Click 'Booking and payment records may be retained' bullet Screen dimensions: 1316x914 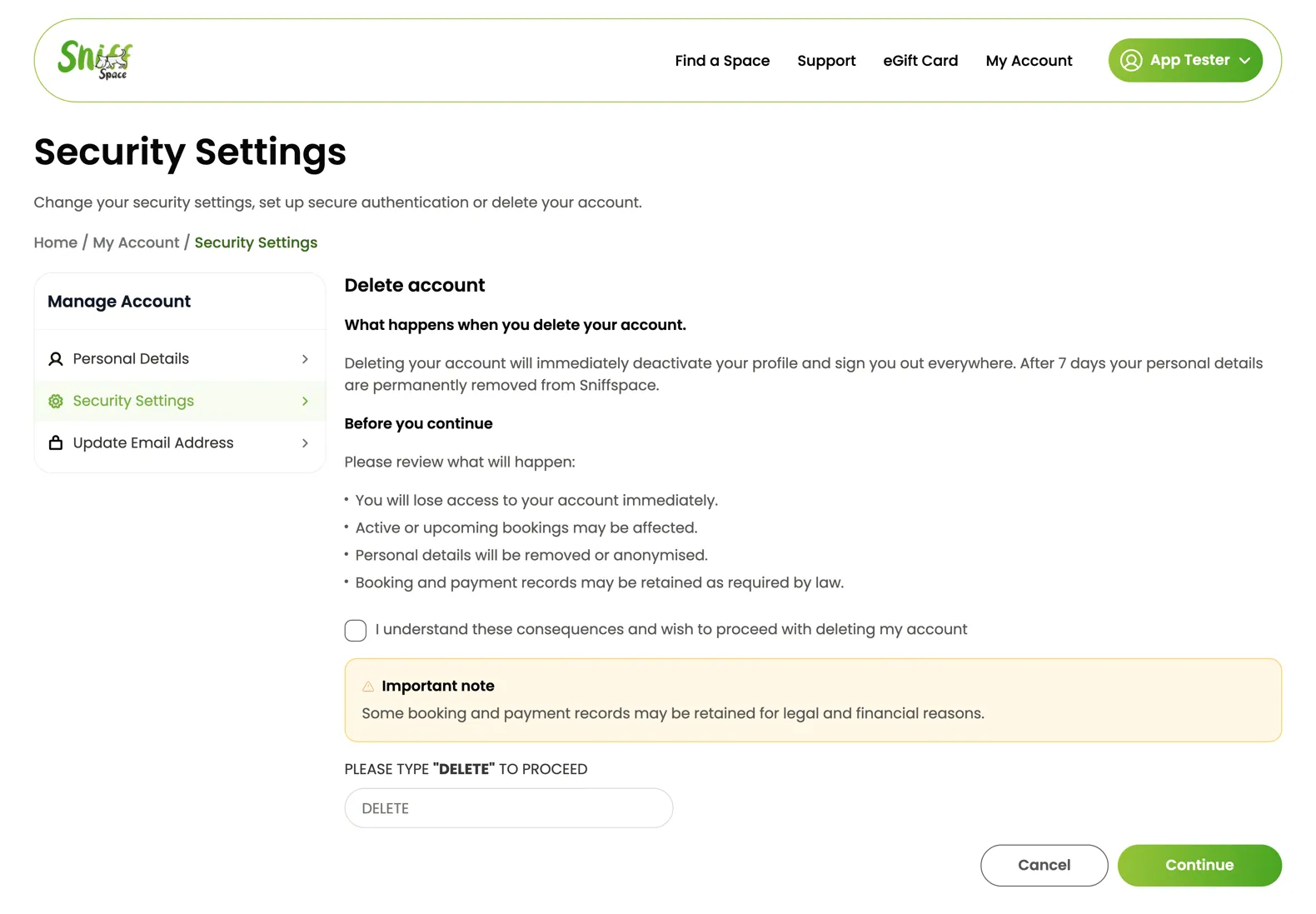click(600, 582)
